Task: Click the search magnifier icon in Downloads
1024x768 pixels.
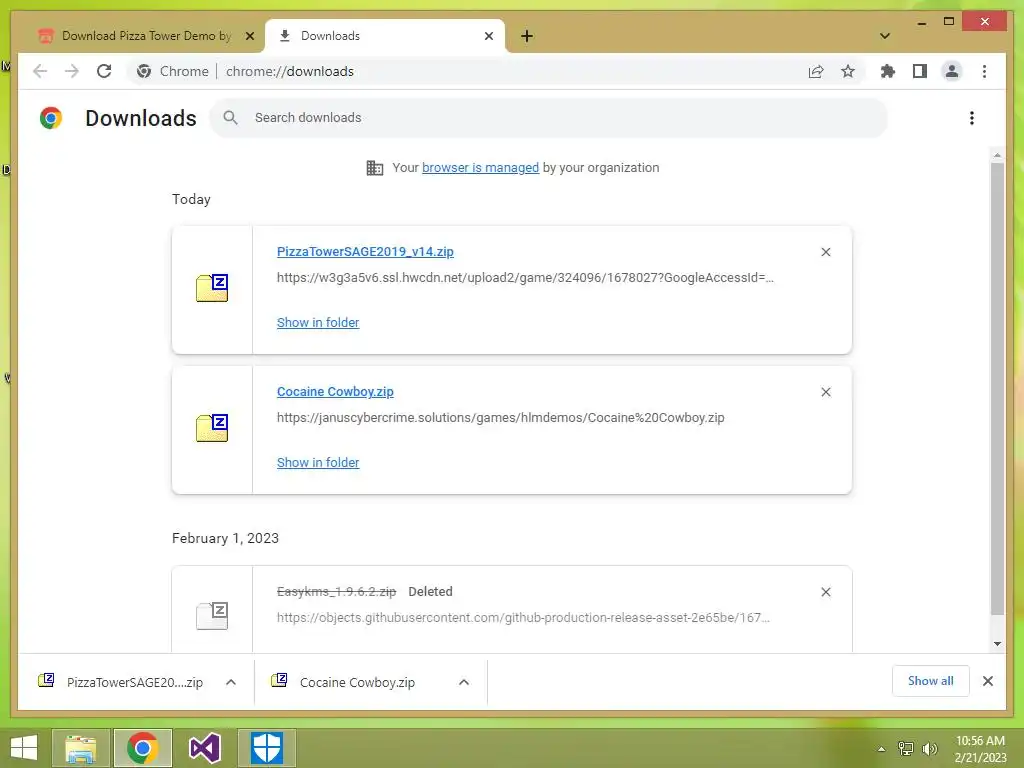Action: 230,118
